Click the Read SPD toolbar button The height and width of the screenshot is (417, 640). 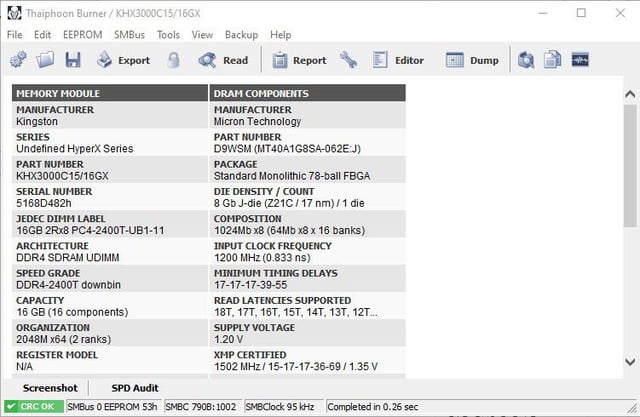coord(223,60)
